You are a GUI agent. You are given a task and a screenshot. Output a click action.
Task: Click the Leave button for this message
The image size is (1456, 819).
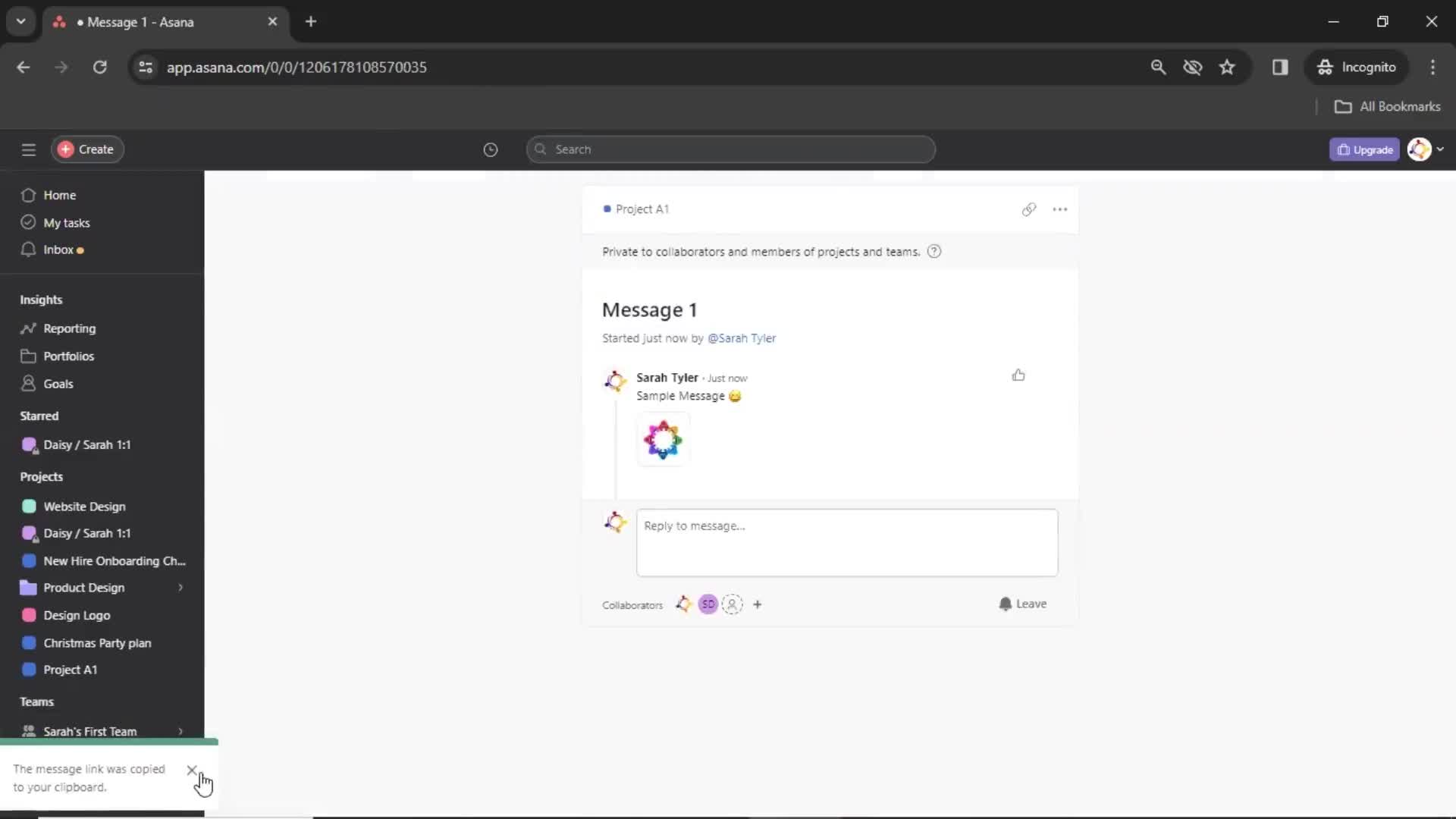pos(1022,603)
